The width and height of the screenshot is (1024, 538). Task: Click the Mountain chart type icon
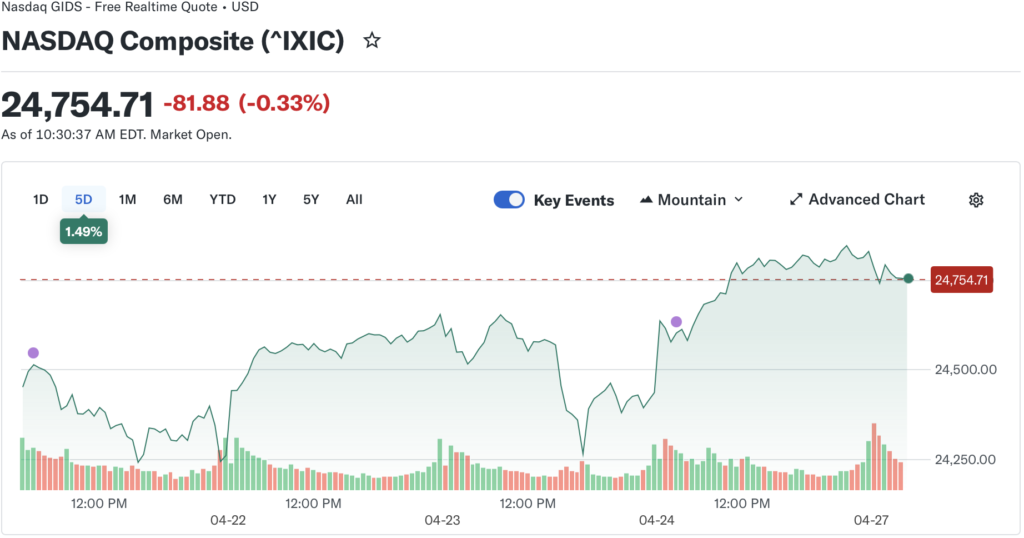(x=645, y=200)
